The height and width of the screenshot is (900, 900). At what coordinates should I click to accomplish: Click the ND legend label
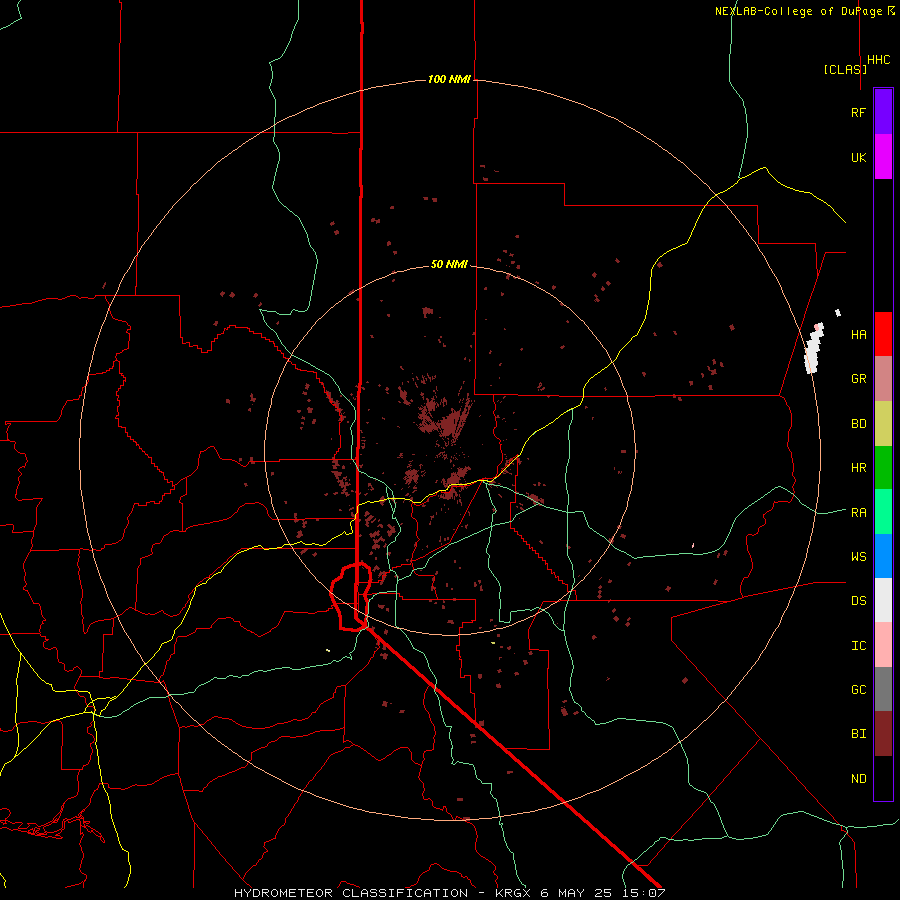click(x=858, y=779)
